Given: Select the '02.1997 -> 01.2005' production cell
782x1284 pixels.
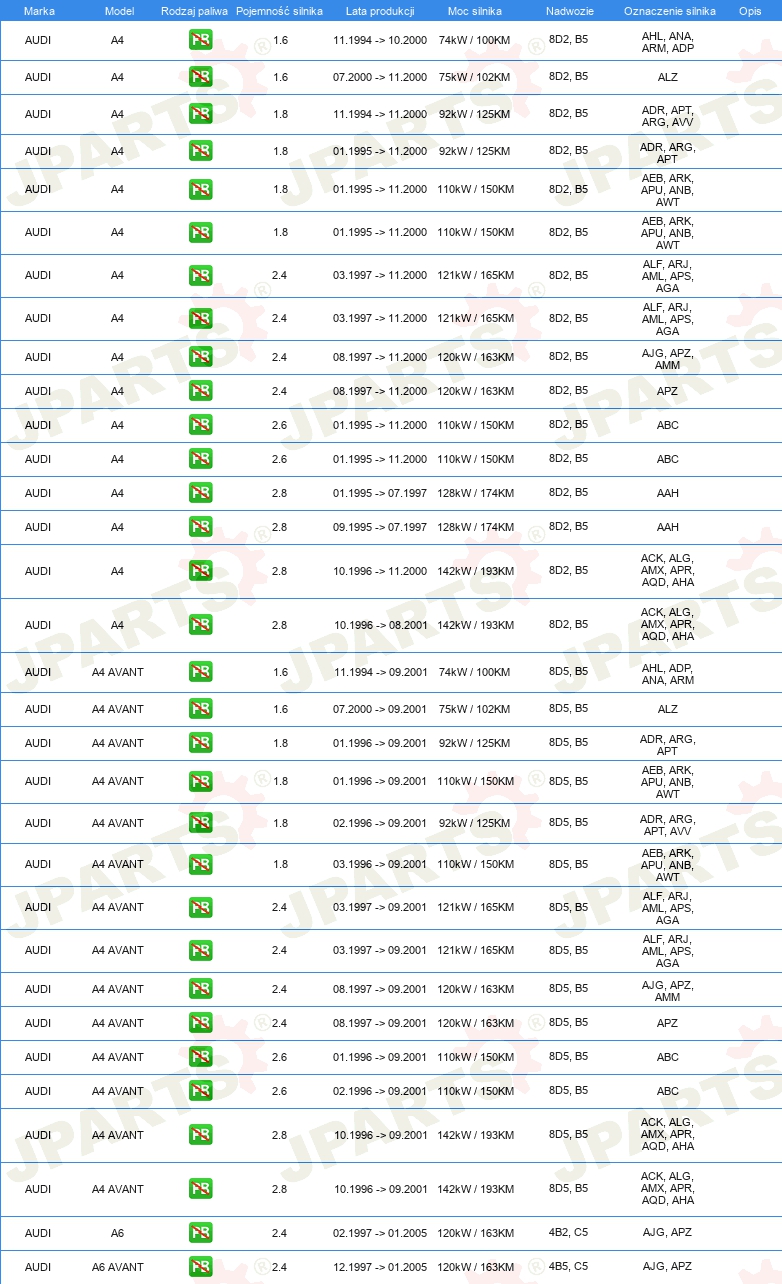Looking at the screenshot, I should [x=380, y=1233].
